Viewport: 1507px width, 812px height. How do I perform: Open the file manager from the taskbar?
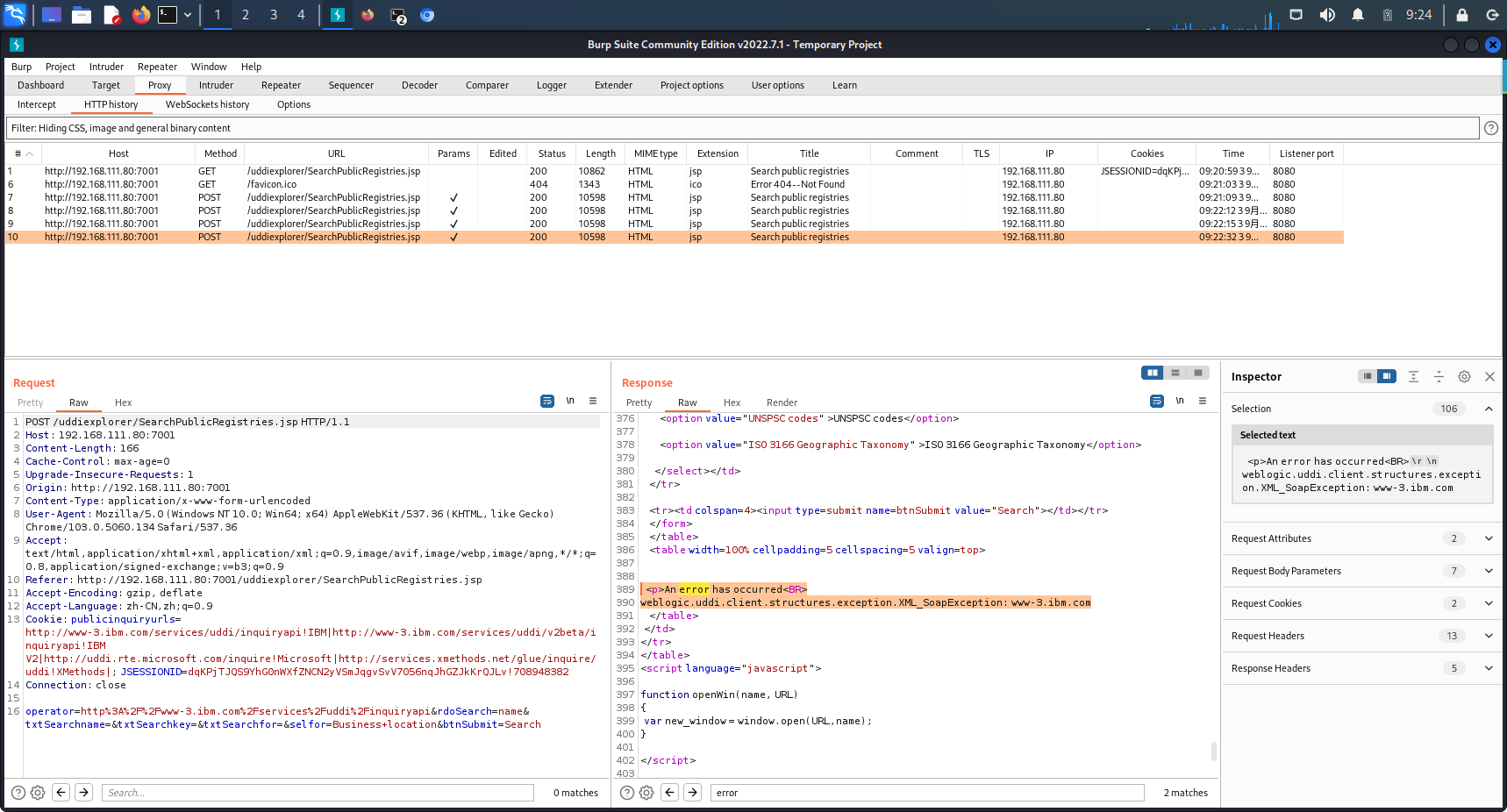[82, 15]
